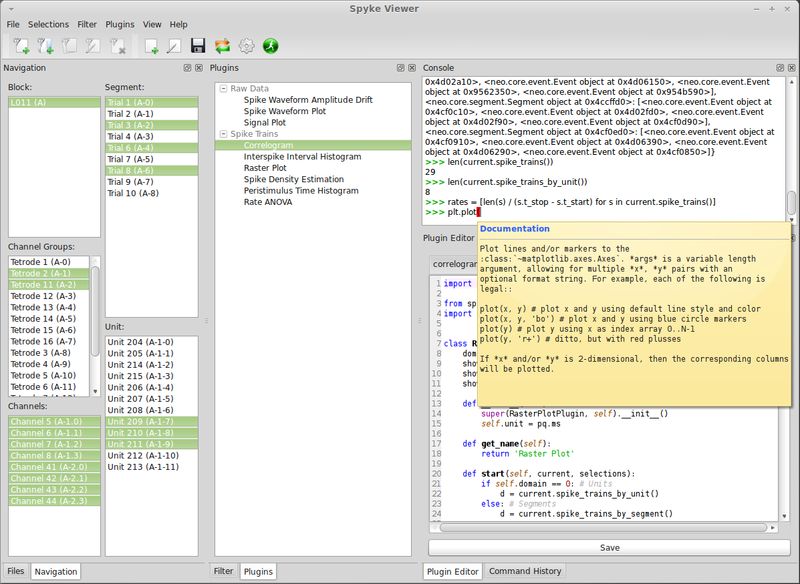Click the console input line plt.plot
This screenshot has width=800, height=584.
pos(462,212)
